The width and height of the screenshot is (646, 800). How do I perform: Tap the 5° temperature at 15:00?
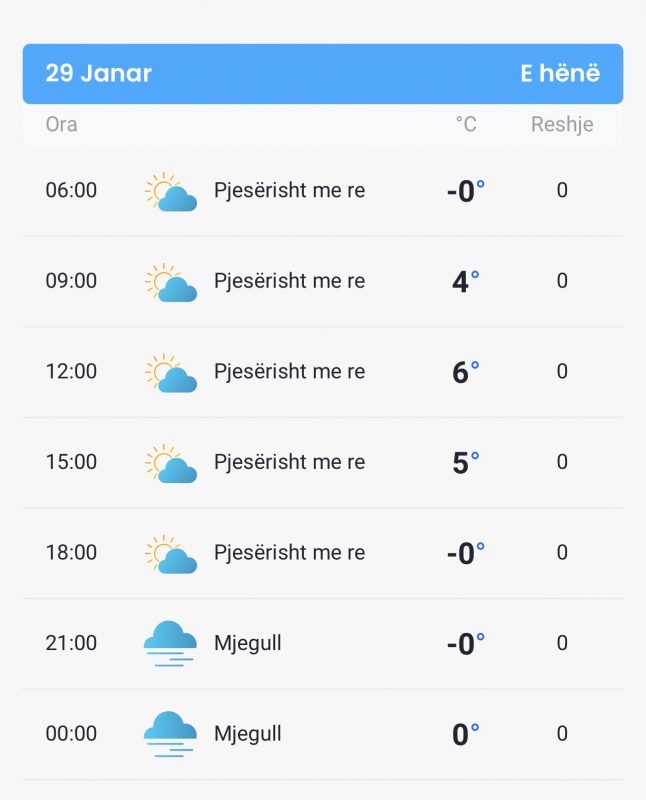(466, 463)
